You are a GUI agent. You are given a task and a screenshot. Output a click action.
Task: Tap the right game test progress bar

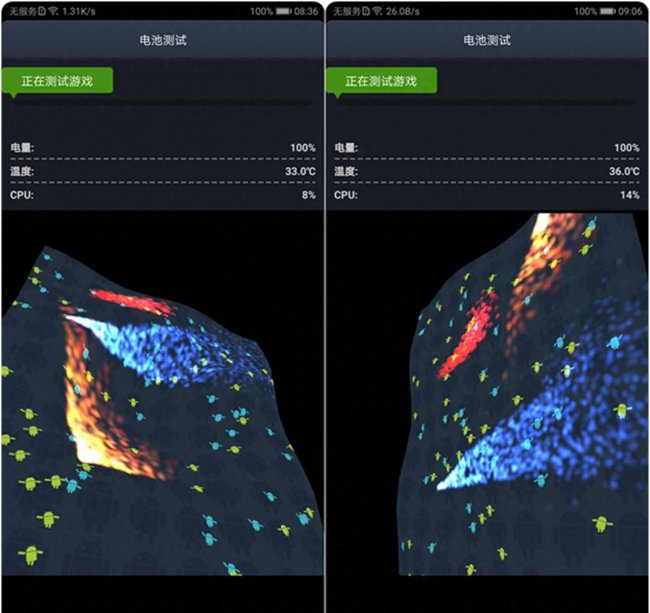[486, 102]
